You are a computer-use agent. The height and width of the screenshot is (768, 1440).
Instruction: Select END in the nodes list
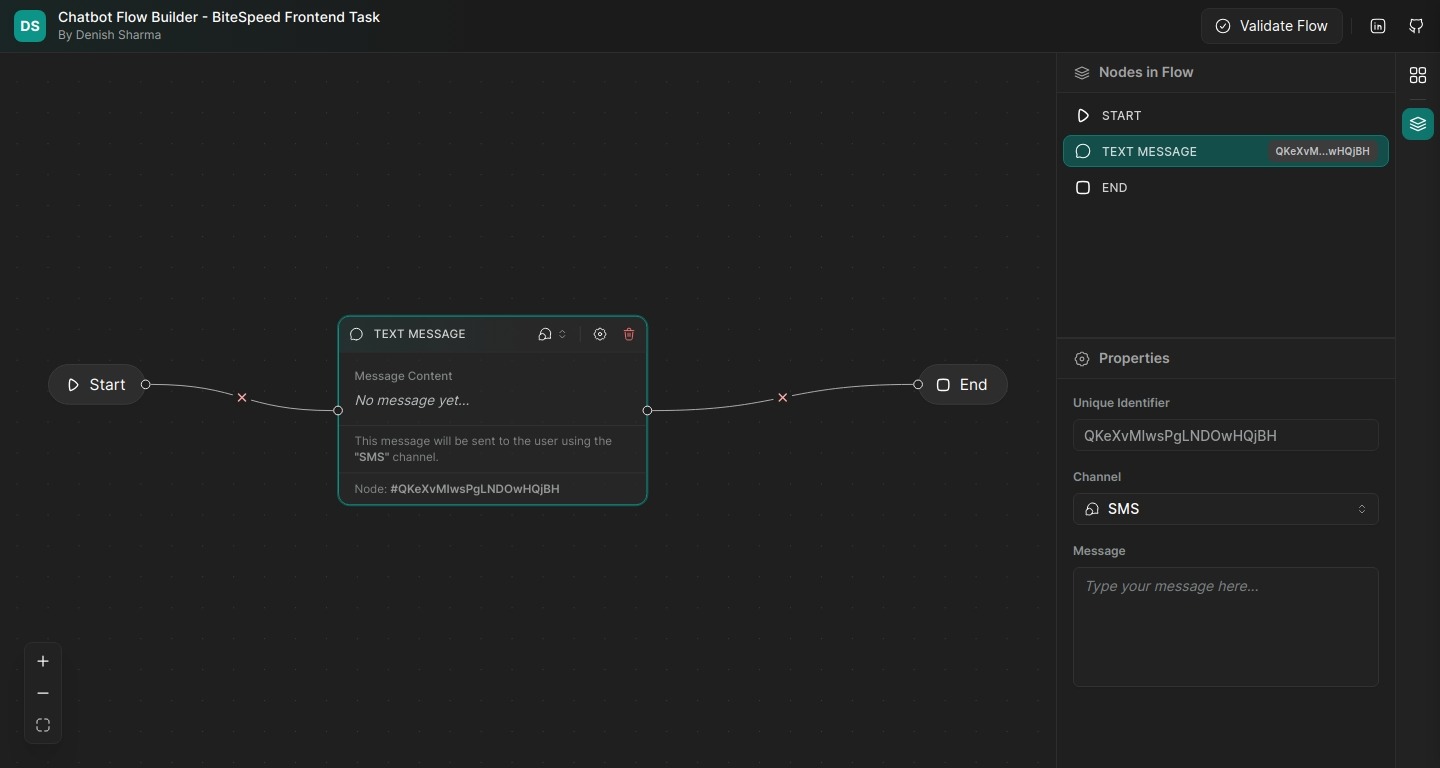pyautogui.click(x=1226, y=188)
